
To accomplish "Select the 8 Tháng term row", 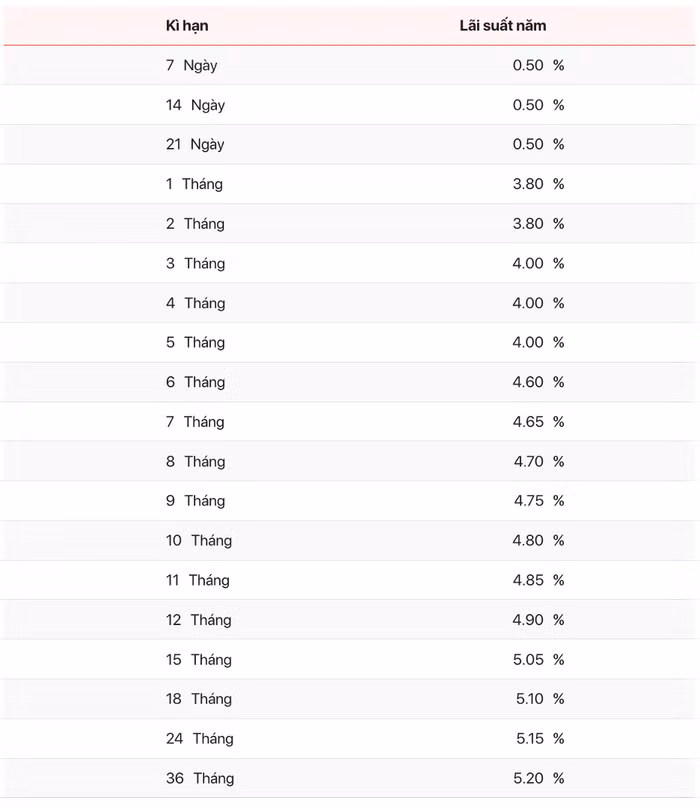I will [x=195, y=461].
